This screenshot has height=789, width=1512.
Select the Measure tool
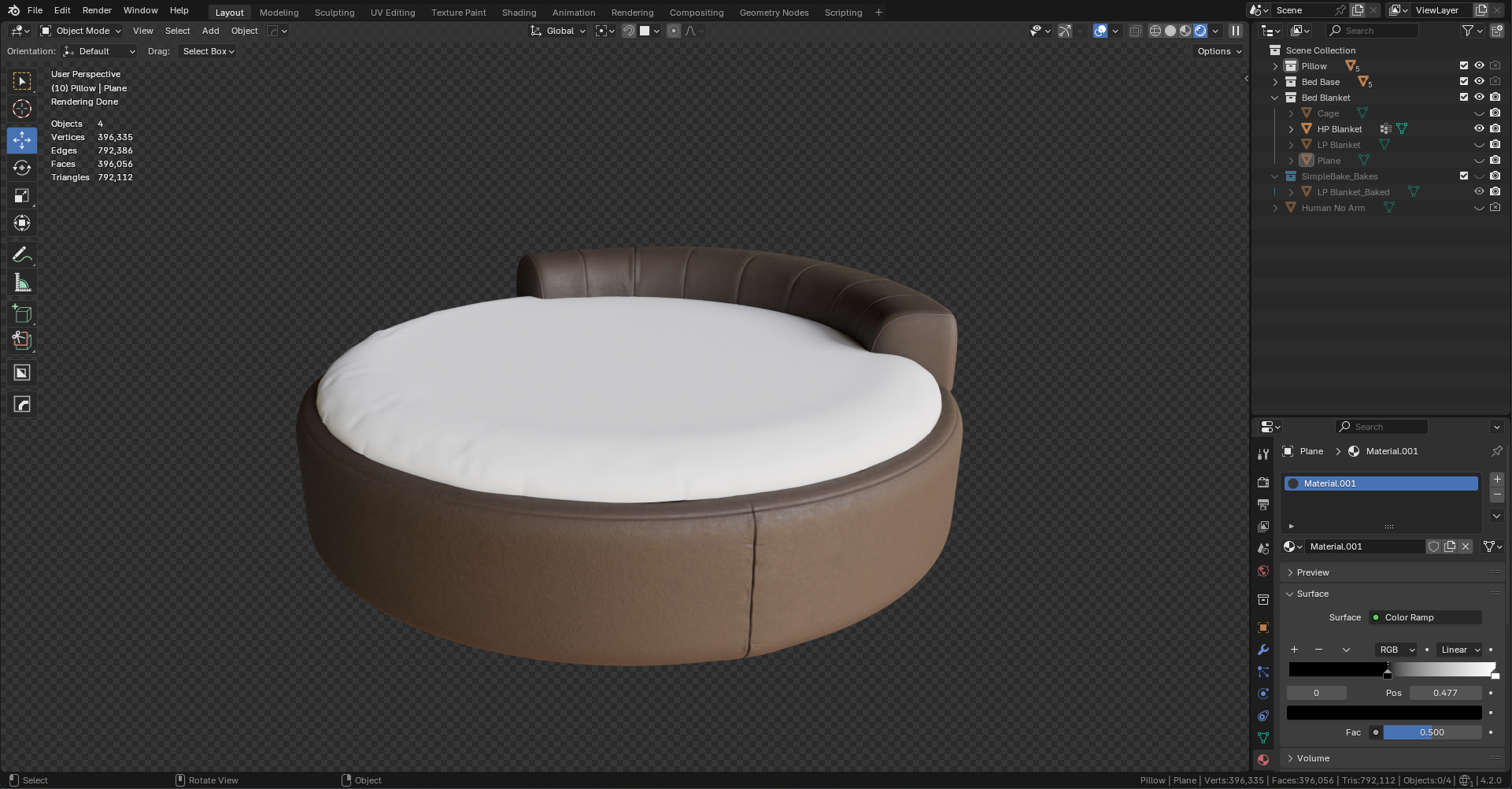click(x=22, y=283)
